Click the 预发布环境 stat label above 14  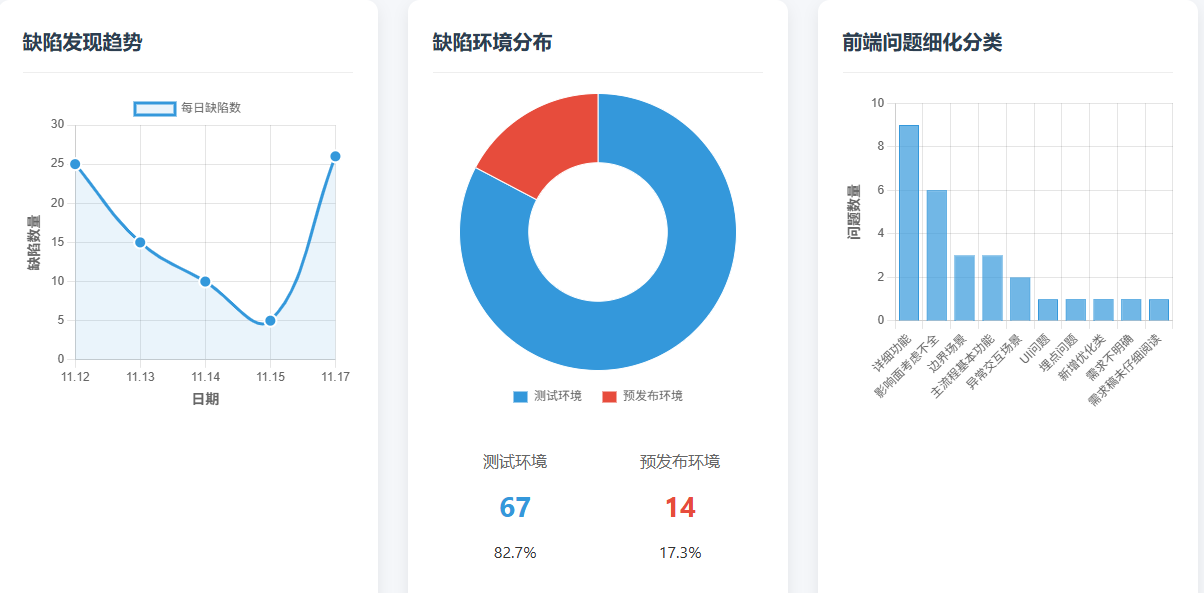[x=680, y=462]
